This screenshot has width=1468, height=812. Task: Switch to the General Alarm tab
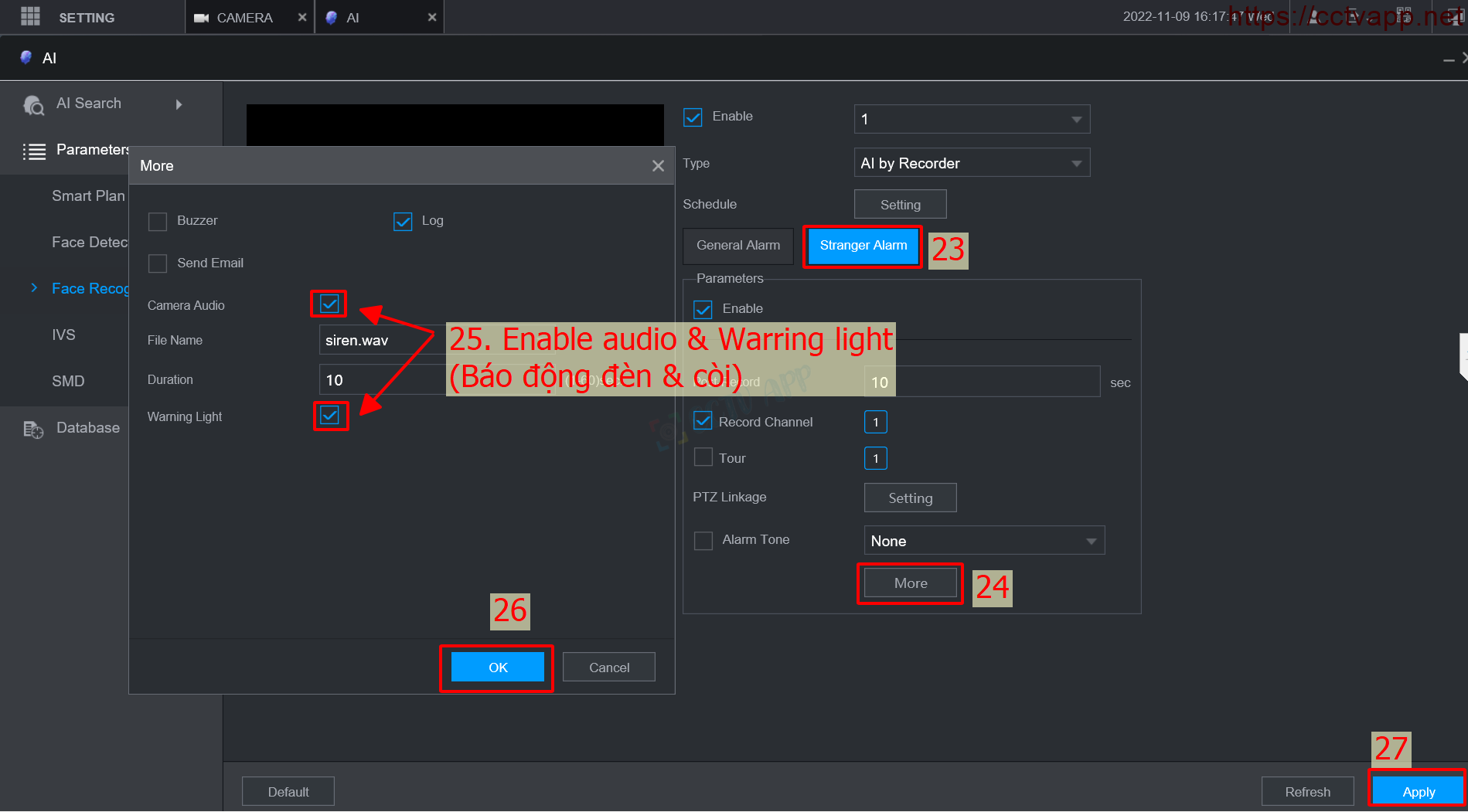(x=737, y=246)
